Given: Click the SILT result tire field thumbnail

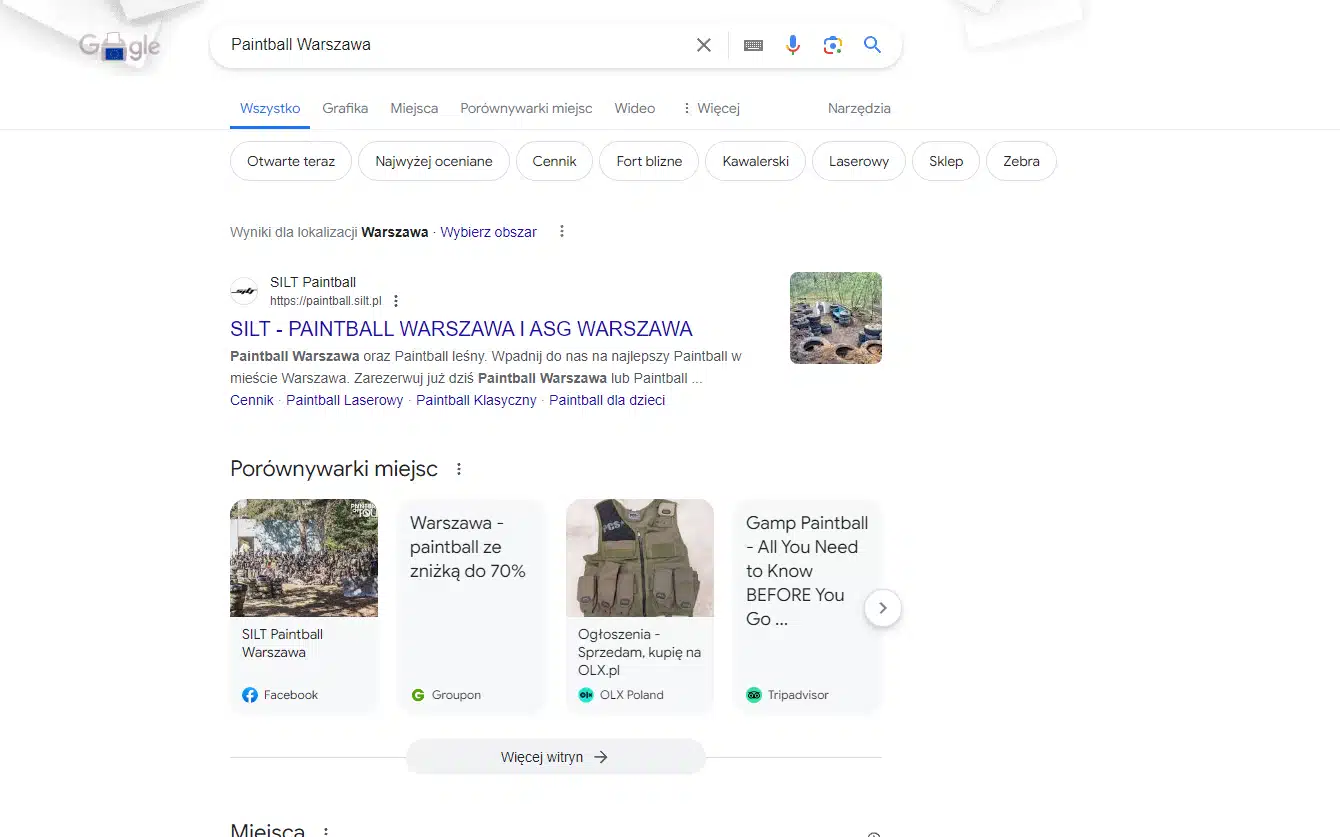Looking at the screenshot, I should (x=836, y=318).
